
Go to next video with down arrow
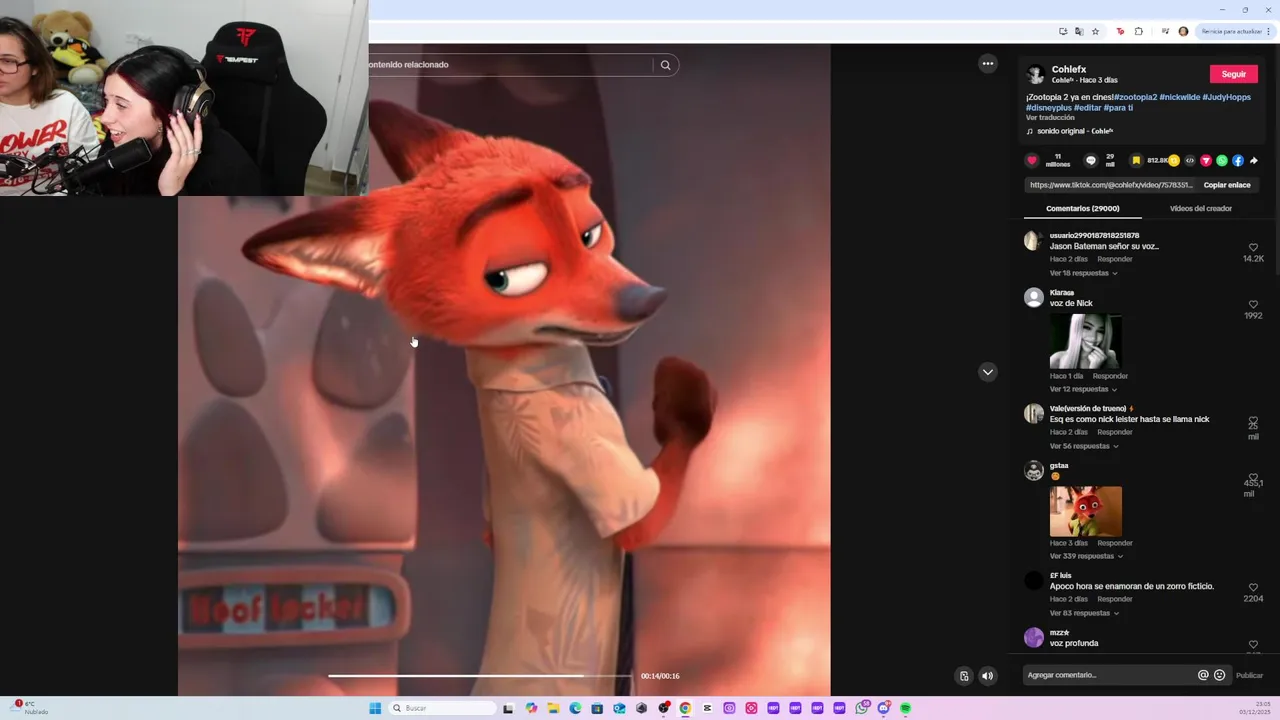(988, 372)
